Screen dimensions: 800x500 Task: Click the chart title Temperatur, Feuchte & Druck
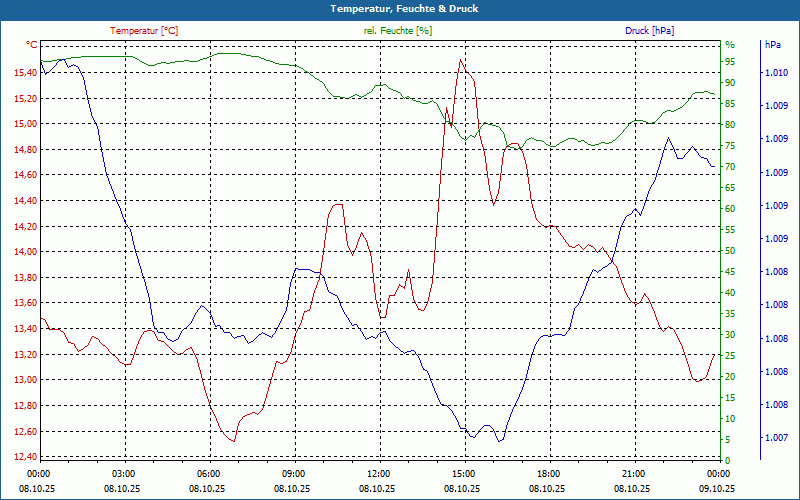400,8
